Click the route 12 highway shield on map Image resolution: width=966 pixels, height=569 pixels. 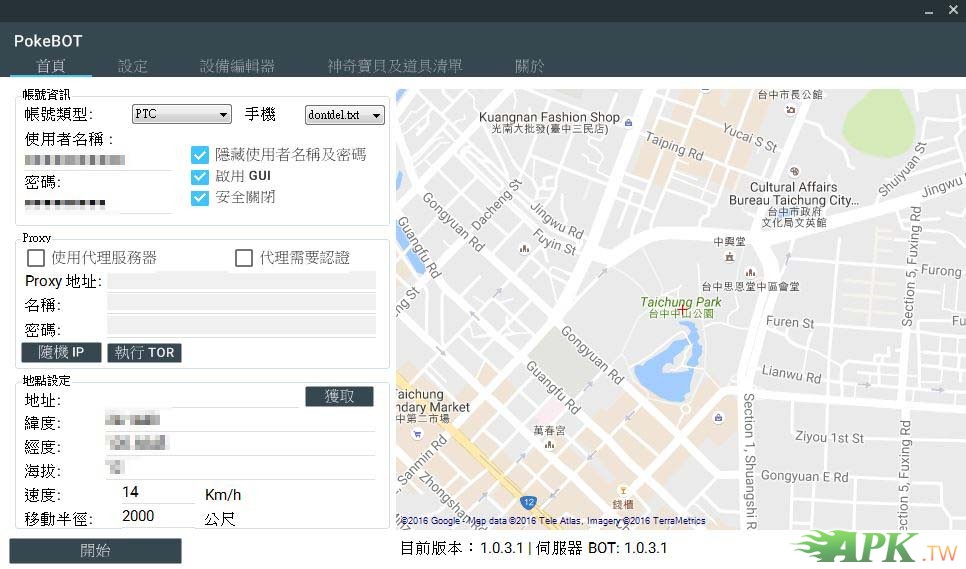(528, 501)
